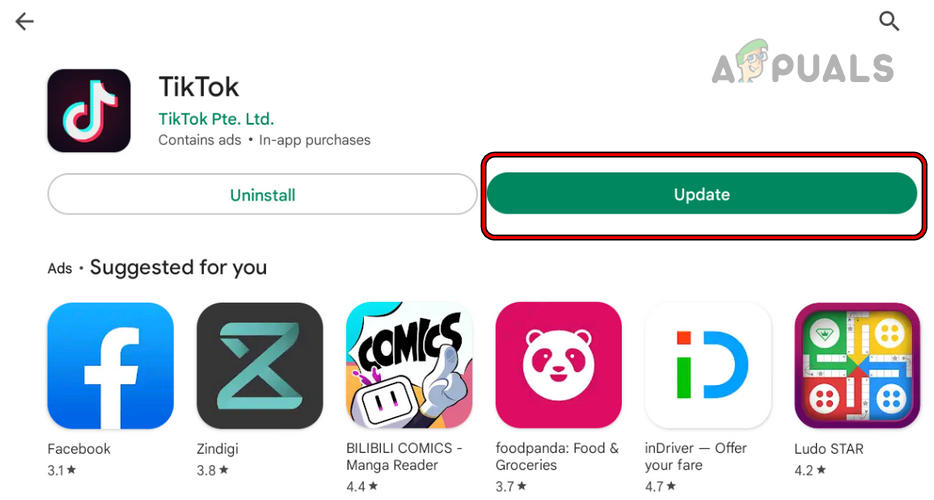Open the foodpanda app icon

(558, 365)
